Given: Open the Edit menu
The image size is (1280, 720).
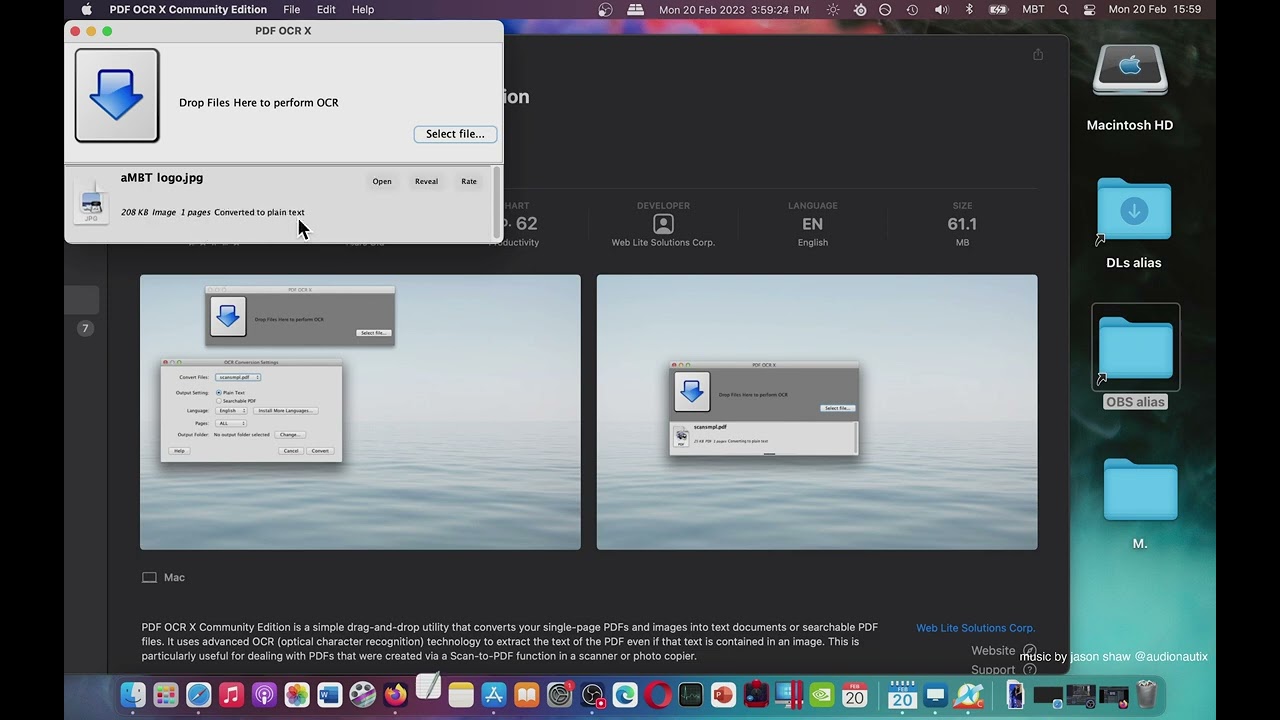Looking at the screenshot, I should coord(326,9).
